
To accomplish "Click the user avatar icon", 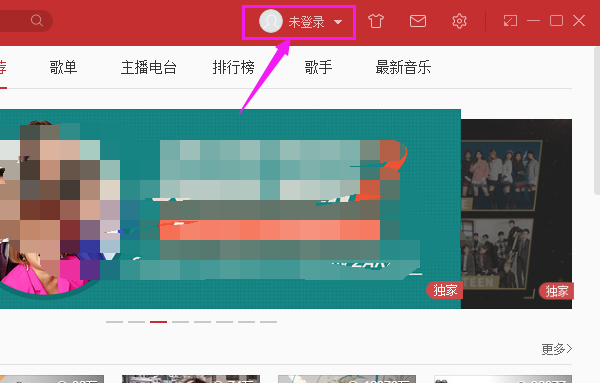I will [x=271, y=21].
